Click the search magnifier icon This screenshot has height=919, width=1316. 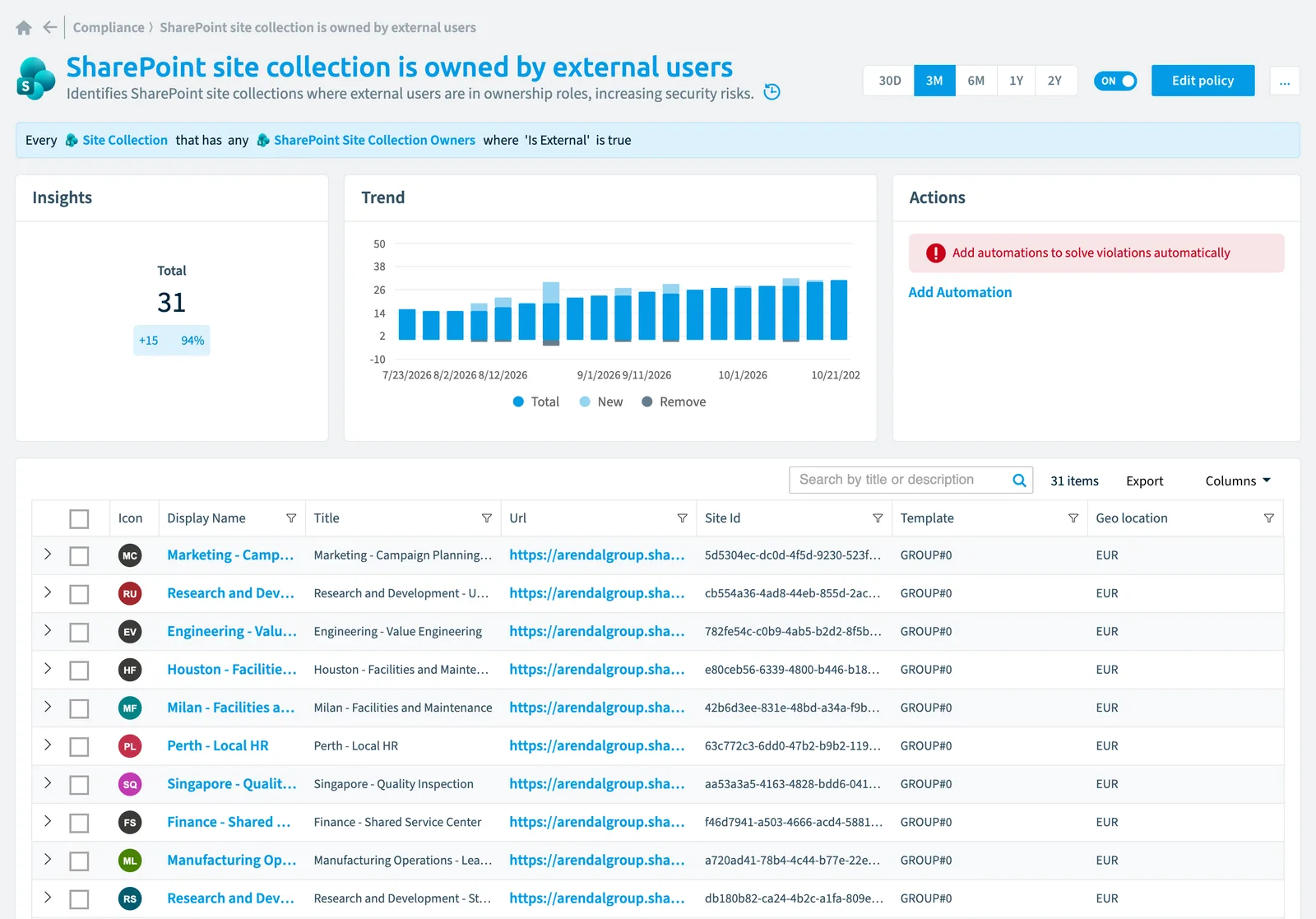point(1019,480)
